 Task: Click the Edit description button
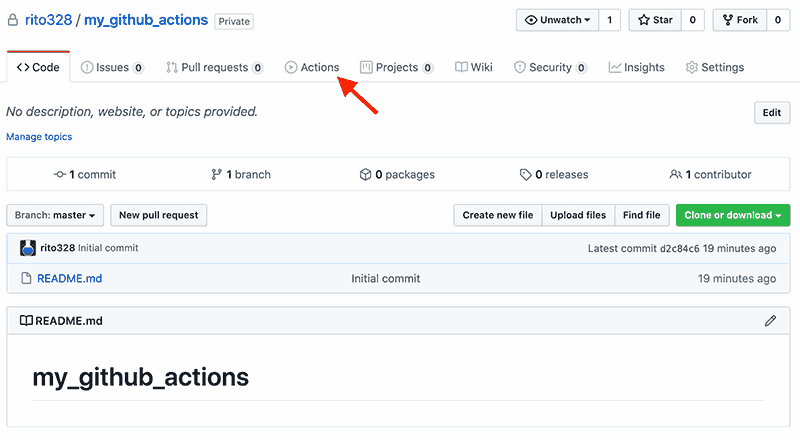pyautogui.click(x=771, y=113)
